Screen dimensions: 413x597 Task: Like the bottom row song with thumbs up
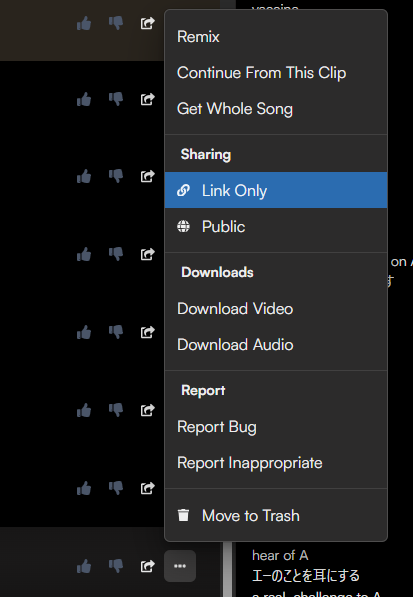84,566
